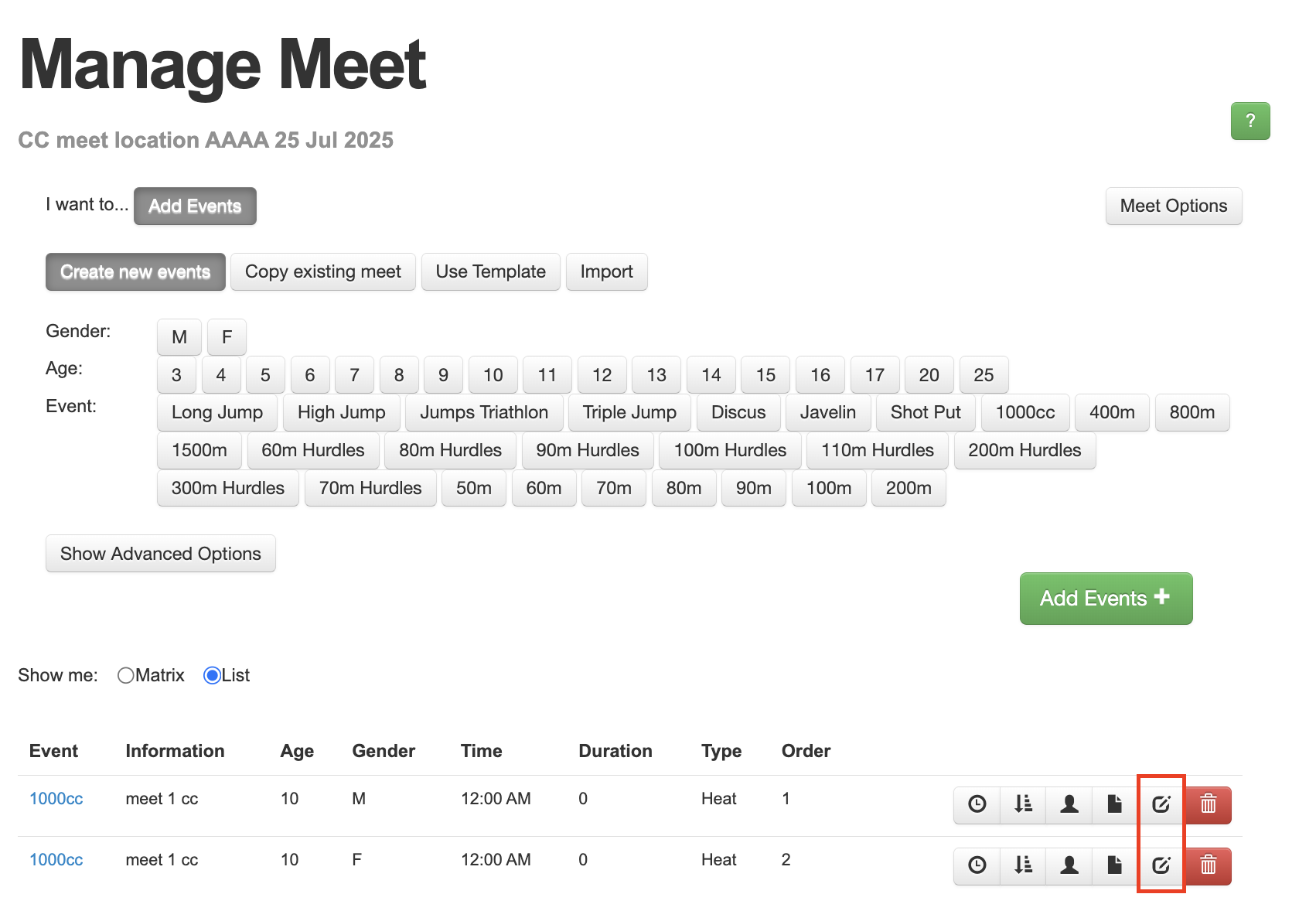Delete the male 1000cc event with the trash icon
This screenshot has width=1316, height=911.
coord(1209,804)
